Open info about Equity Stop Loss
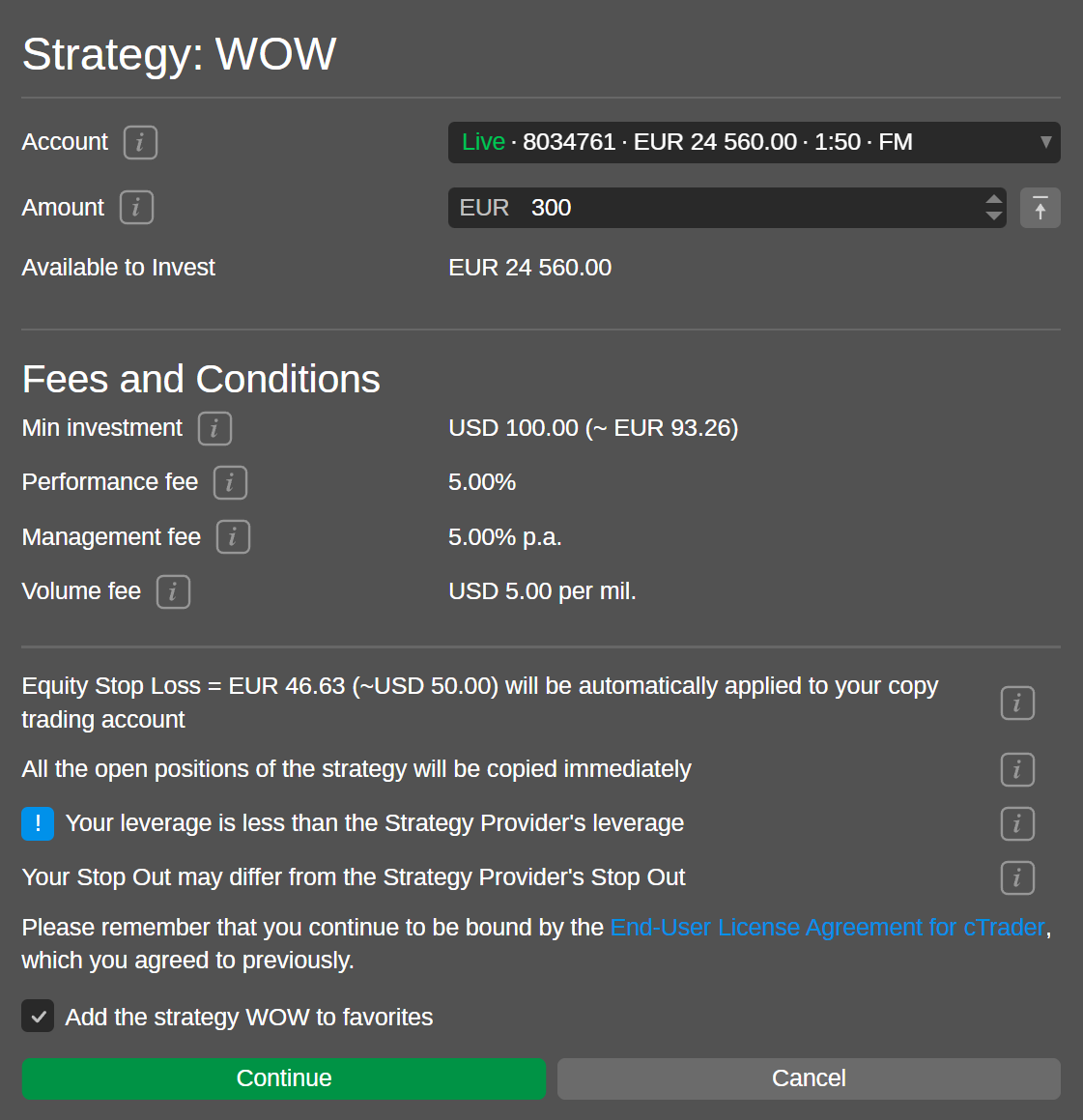 click(1016, 704)
